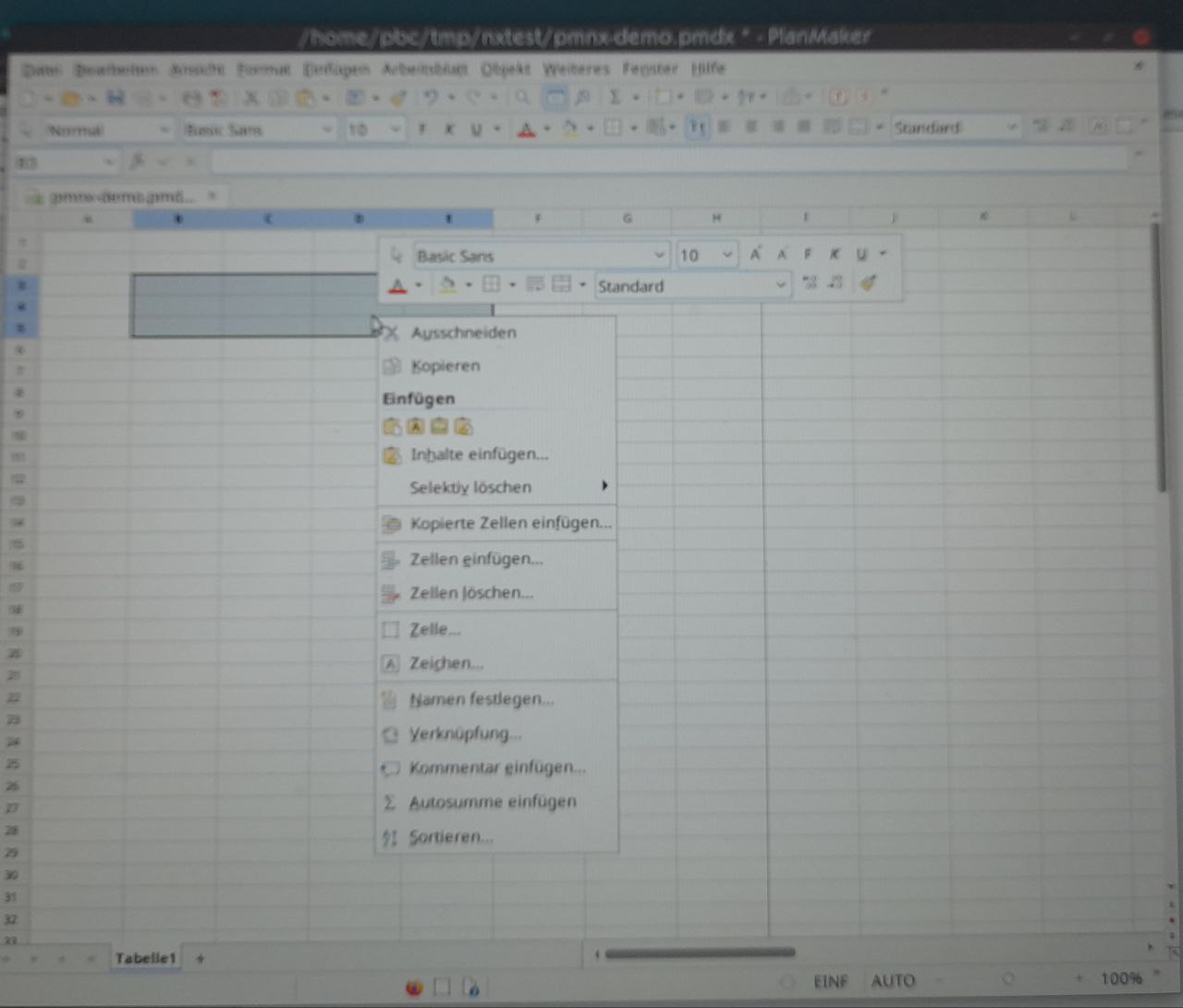1183x1008 pixels.
Task: Click increase decimals icon in mini toolbar
Action: coord(810,284)
